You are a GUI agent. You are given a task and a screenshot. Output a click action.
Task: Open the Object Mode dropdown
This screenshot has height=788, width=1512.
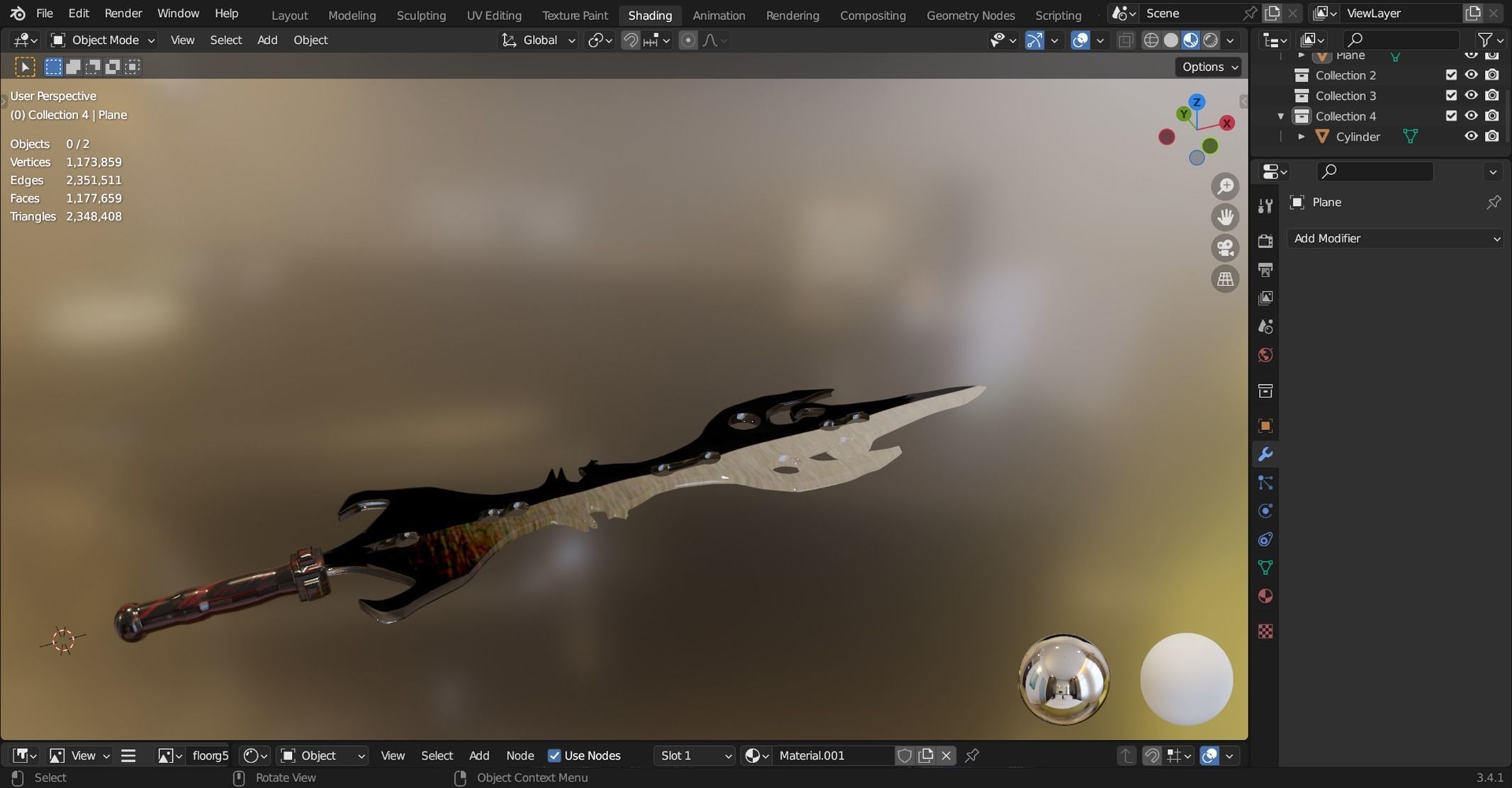point(103,40)
